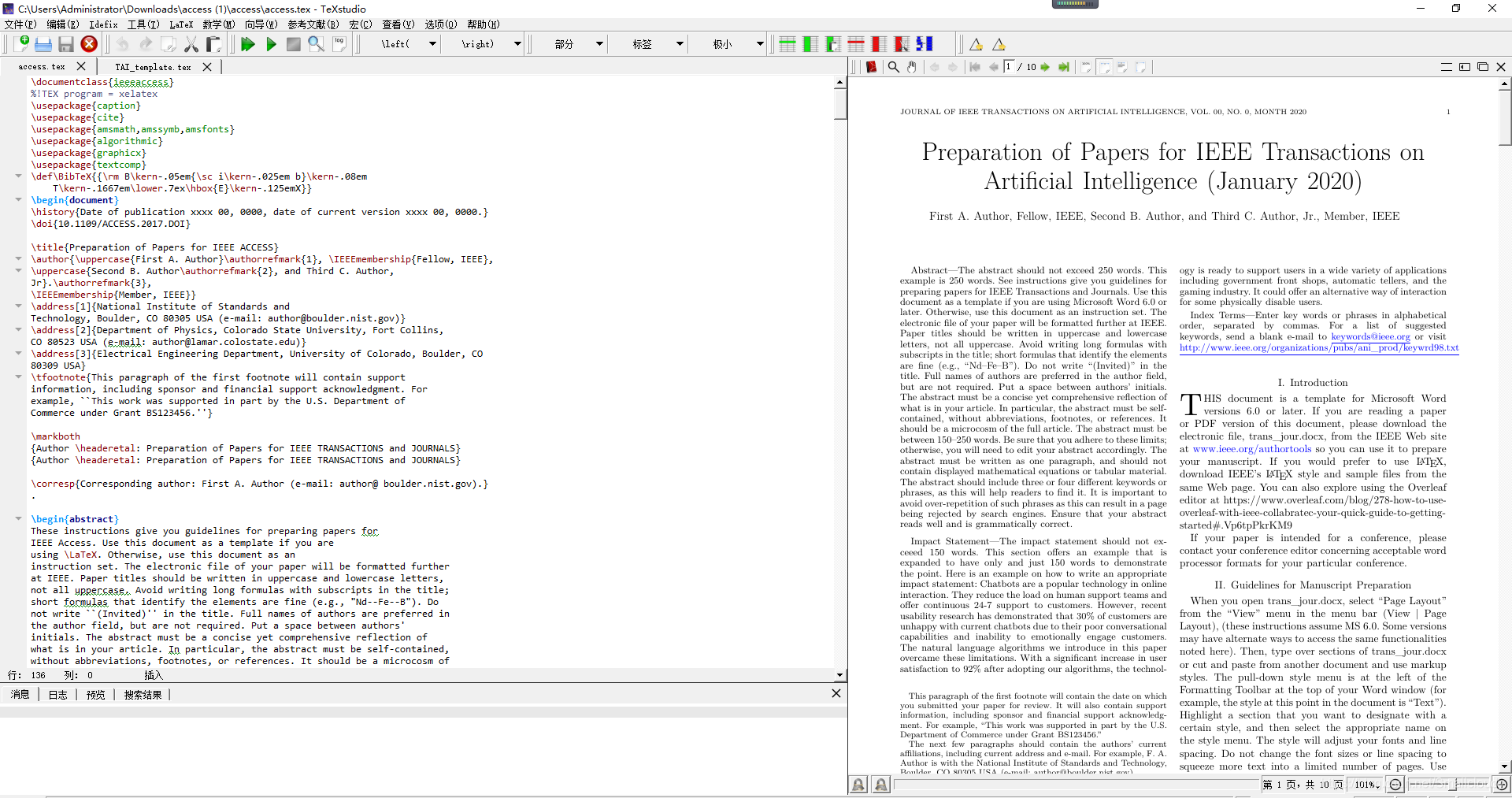1512x798 pixels.
Task: Close the TAI_template.tex tab
Action: coord(207,67)
